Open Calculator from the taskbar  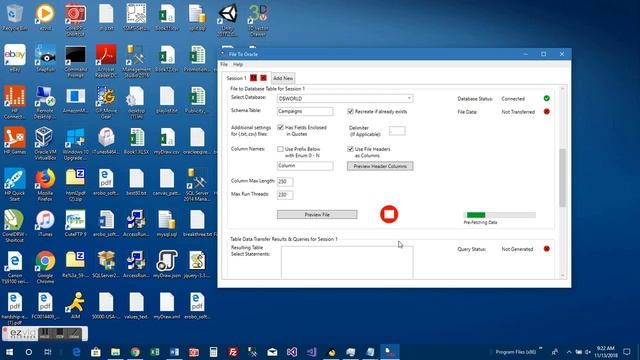(213, 351)
